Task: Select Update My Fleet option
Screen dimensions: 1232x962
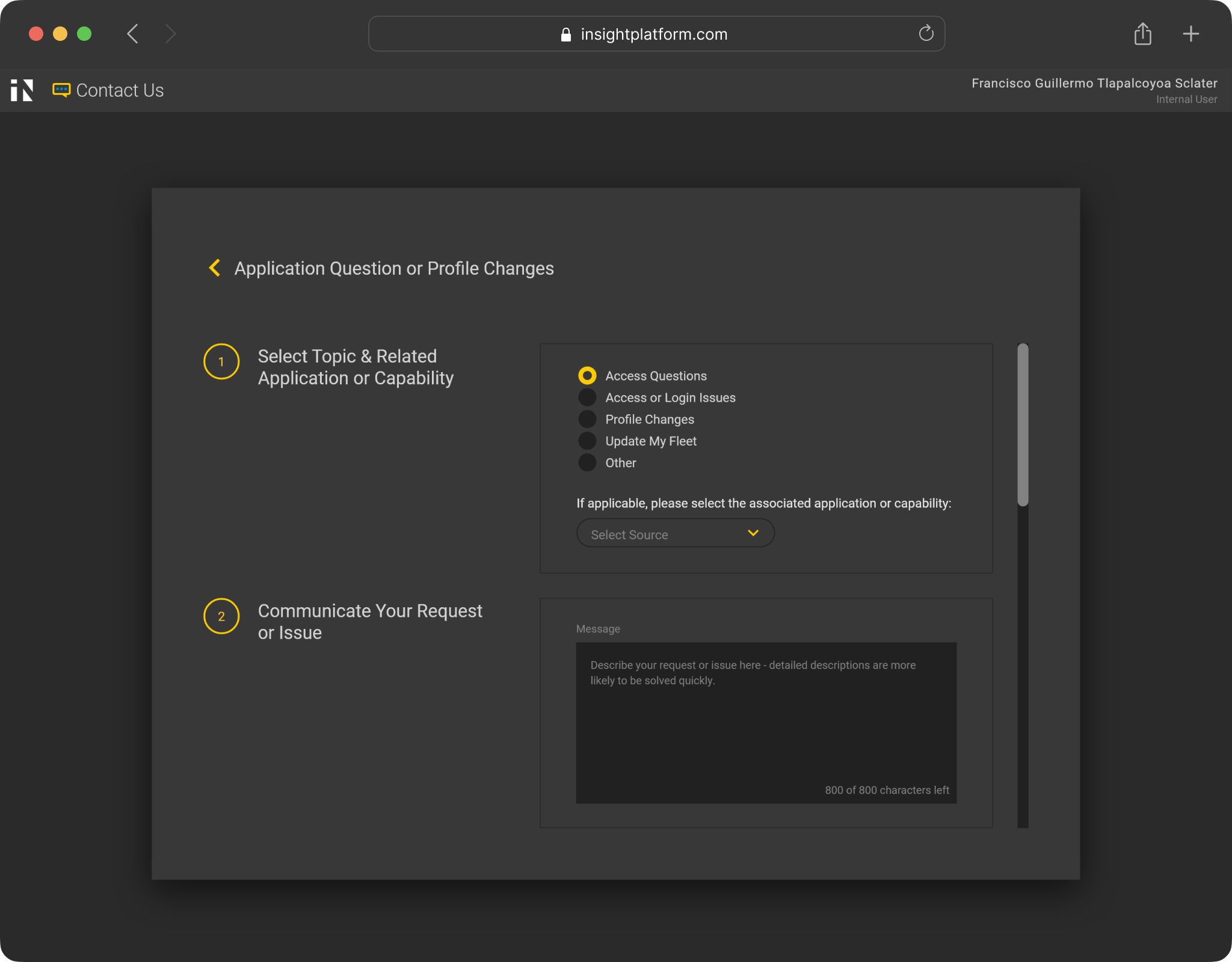Action: click(587, 441)
